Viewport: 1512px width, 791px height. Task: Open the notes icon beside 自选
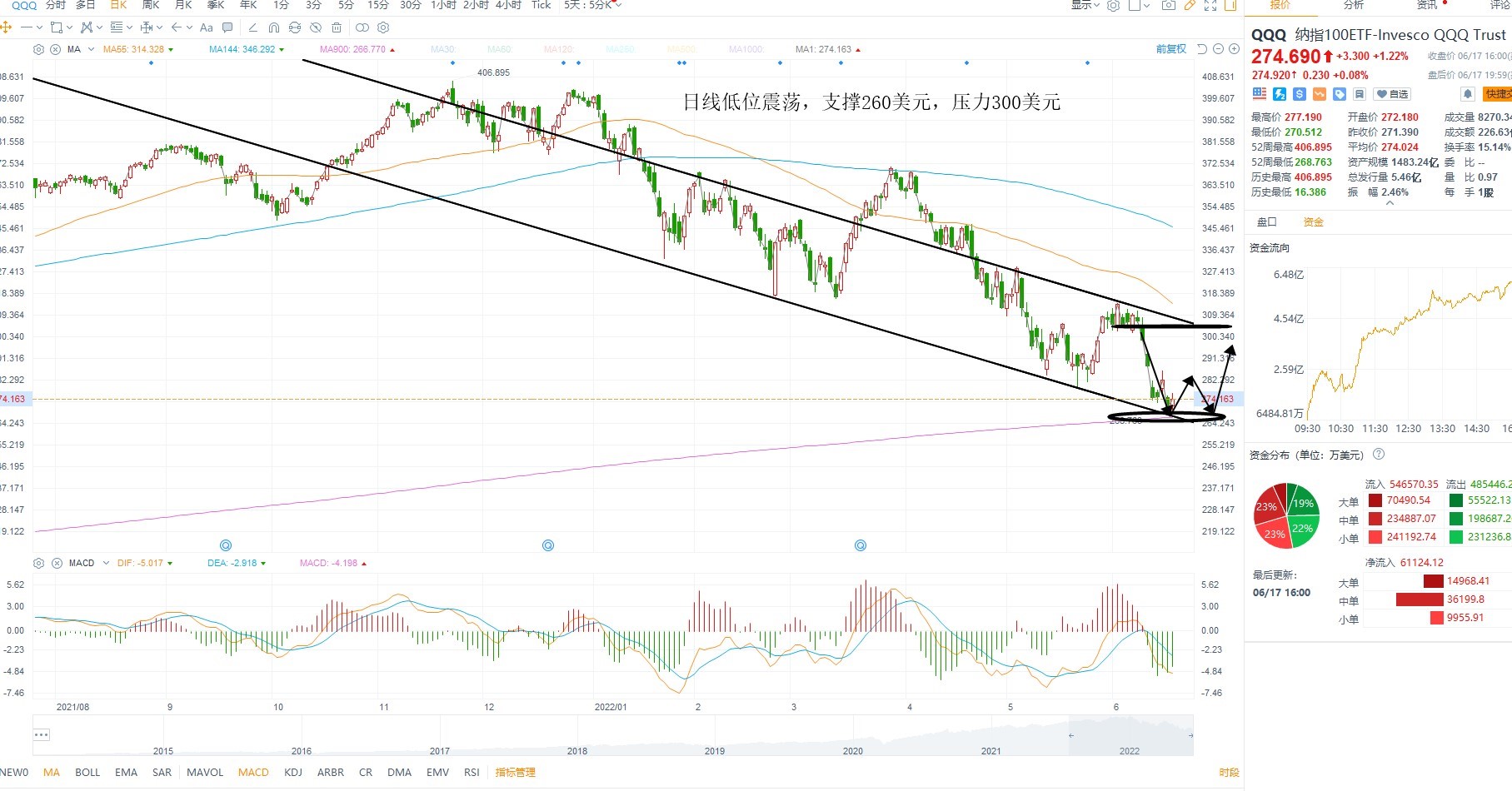[x=1360, y=94]
